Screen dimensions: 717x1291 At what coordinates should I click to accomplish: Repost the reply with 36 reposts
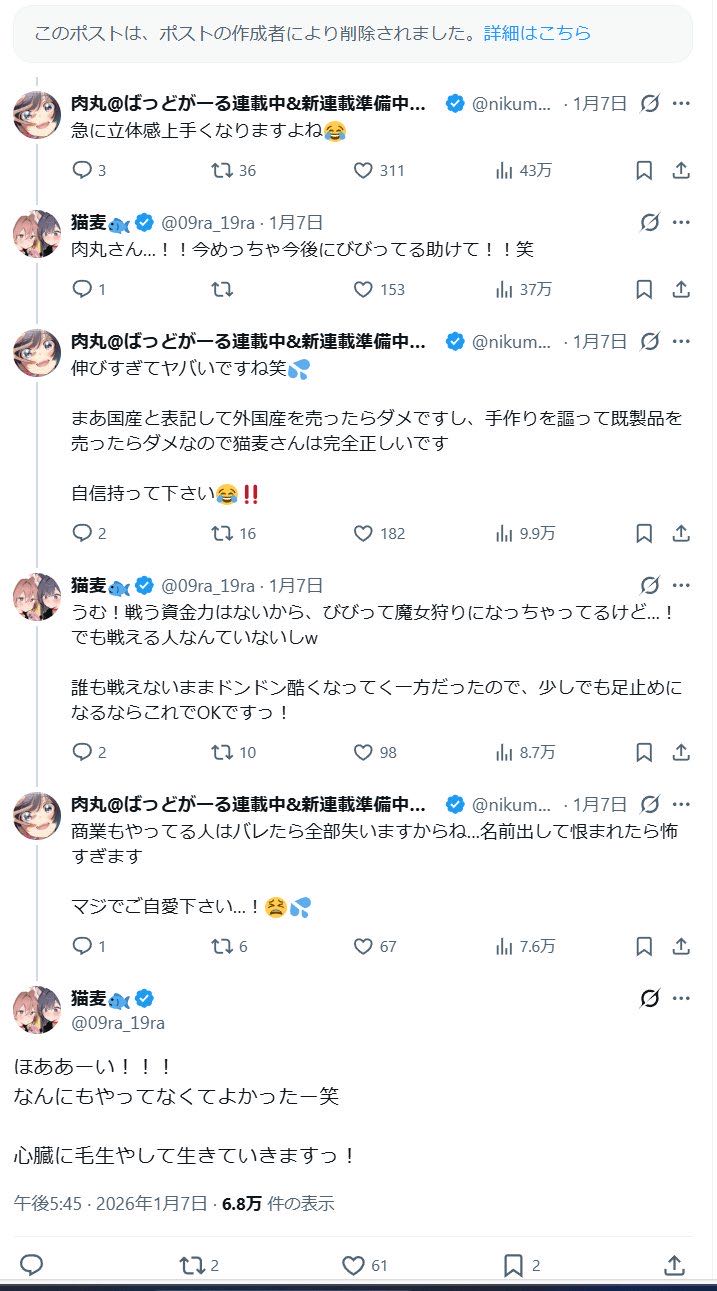(222, 170)
